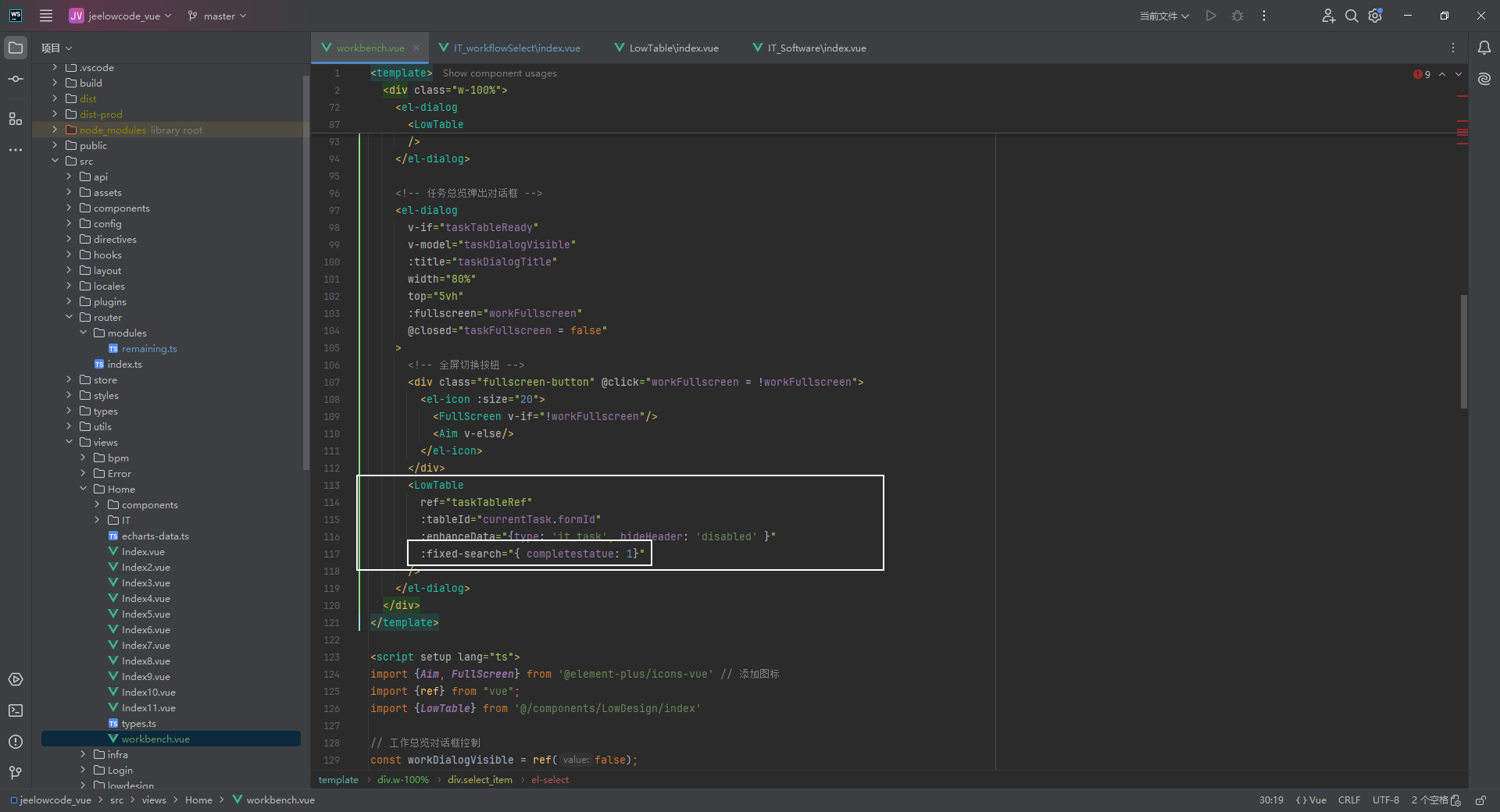The image size is (1500, 812).
Task: Open Index5.vue file
Action: point(146,614)
